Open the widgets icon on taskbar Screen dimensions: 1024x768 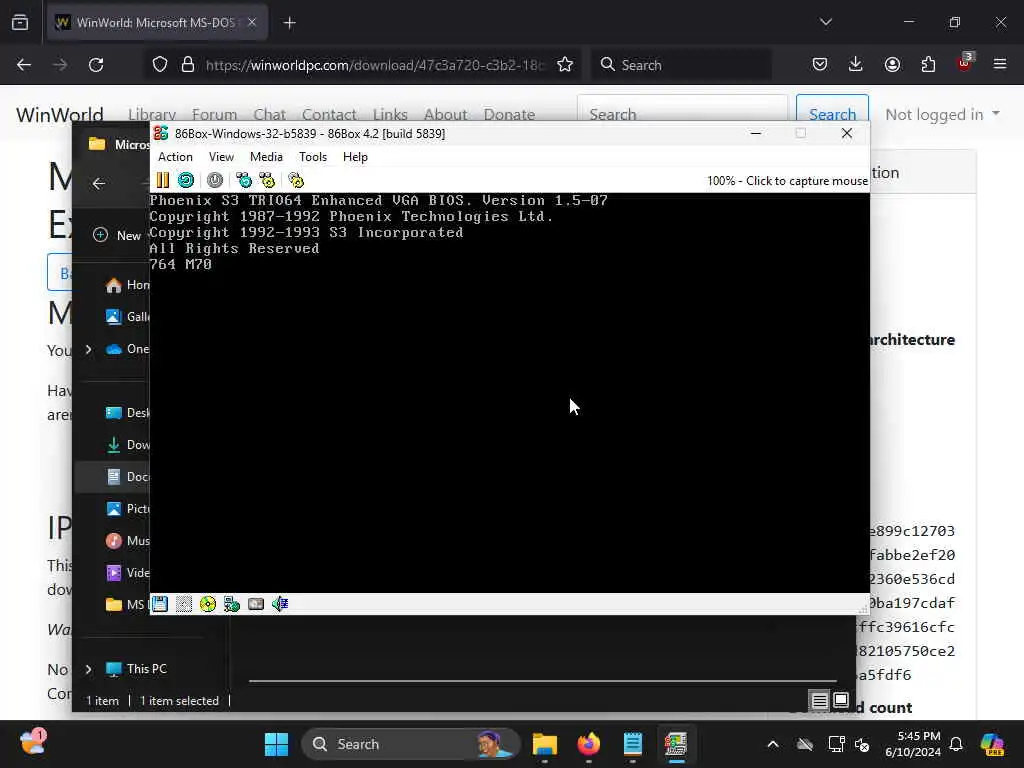pos(33,743)
